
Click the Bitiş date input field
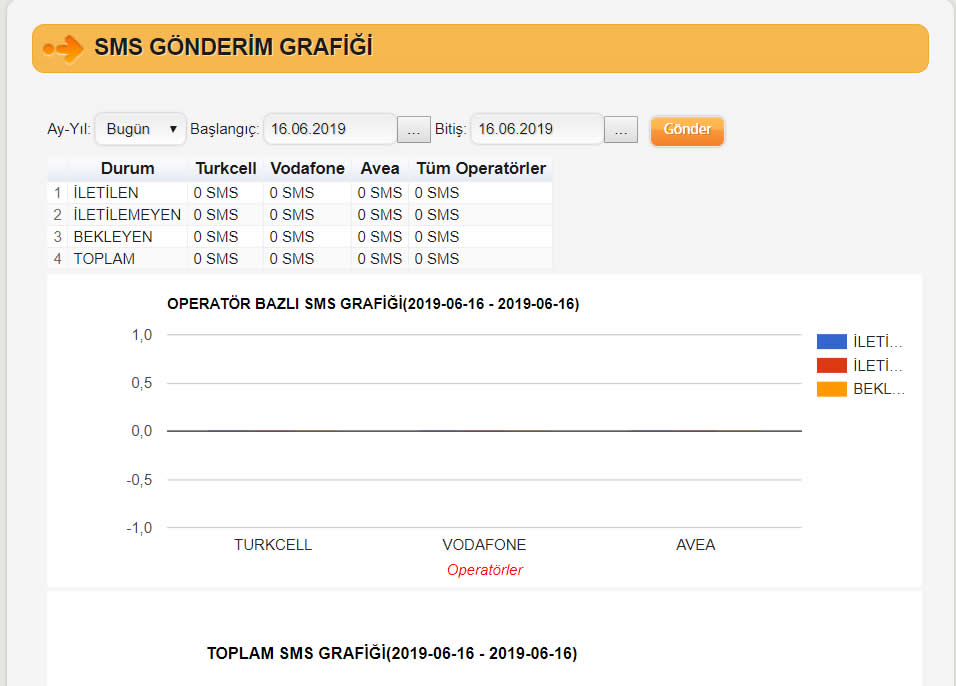point(537,129)
